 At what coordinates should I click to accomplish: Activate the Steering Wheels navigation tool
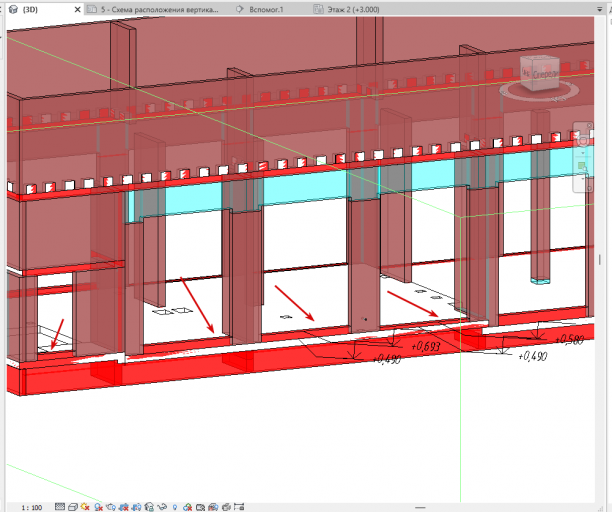(582, 140)
